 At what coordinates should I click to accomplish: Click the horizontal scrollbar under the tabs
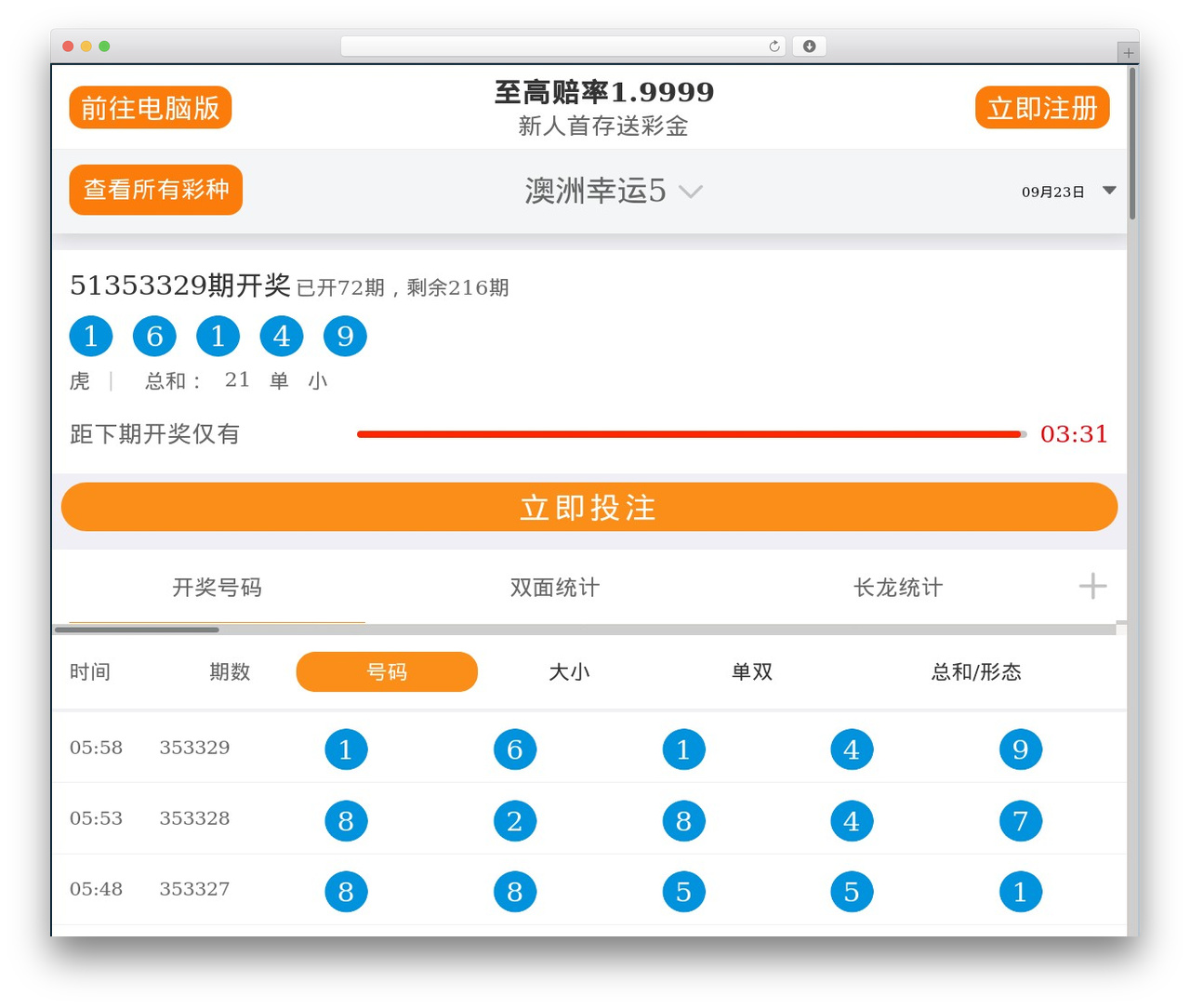(x=586, y=630)
